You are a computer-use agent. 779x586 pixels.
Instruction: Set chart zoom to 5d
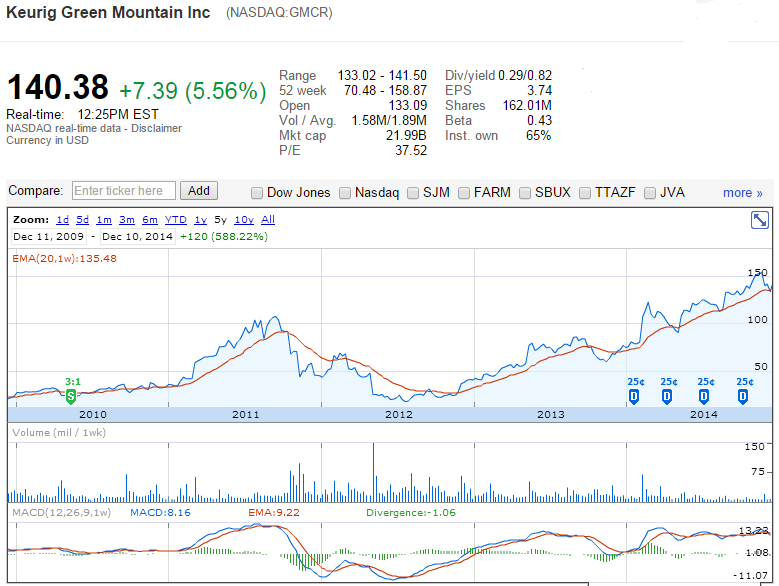click(x=82, y=220)
